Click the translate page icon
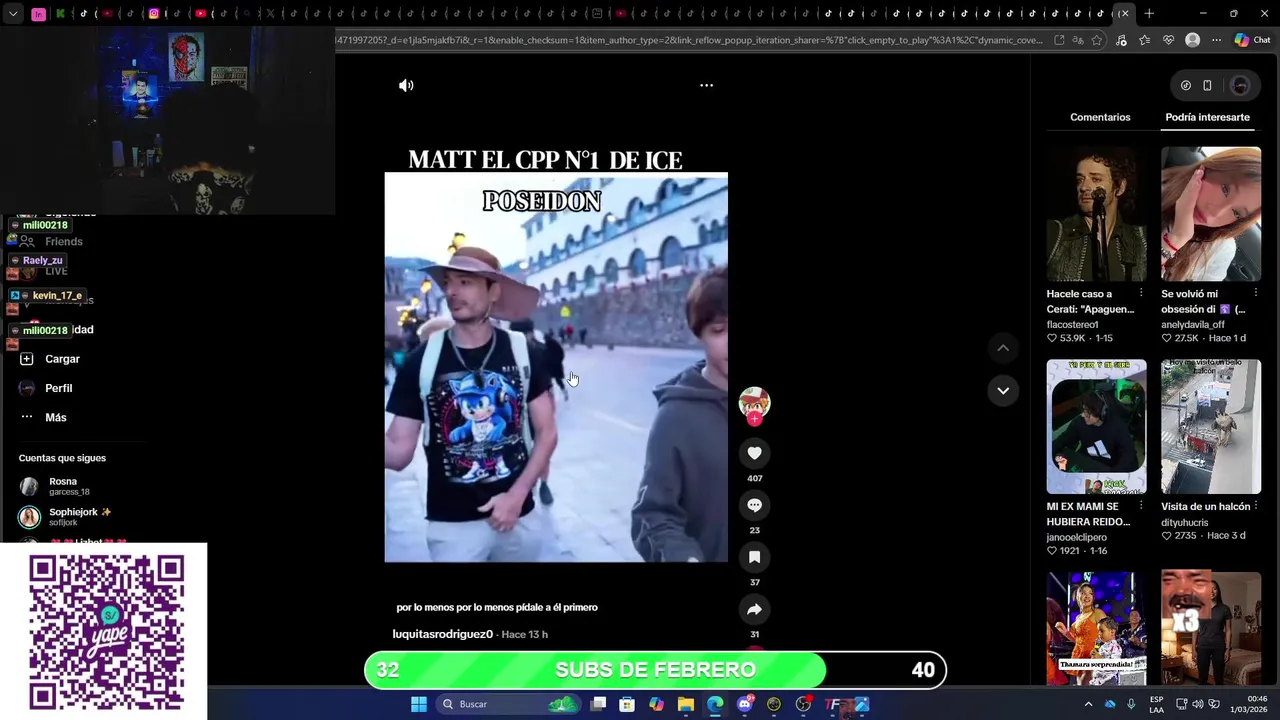This screenshot has height=720, width=1280. pos(1078,40)
